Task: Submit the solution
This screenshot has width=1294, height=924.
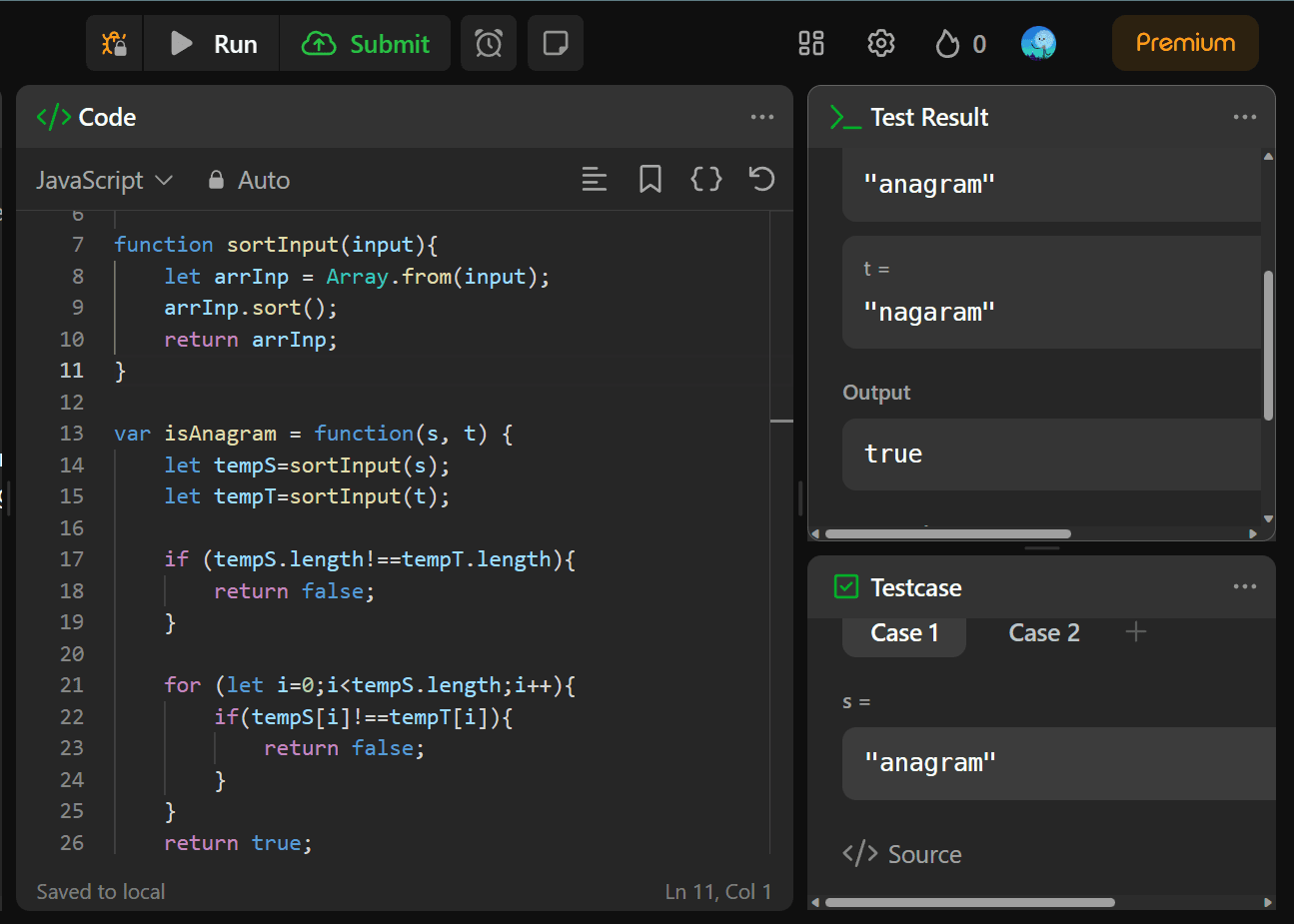Action: (x=365, y=43)
